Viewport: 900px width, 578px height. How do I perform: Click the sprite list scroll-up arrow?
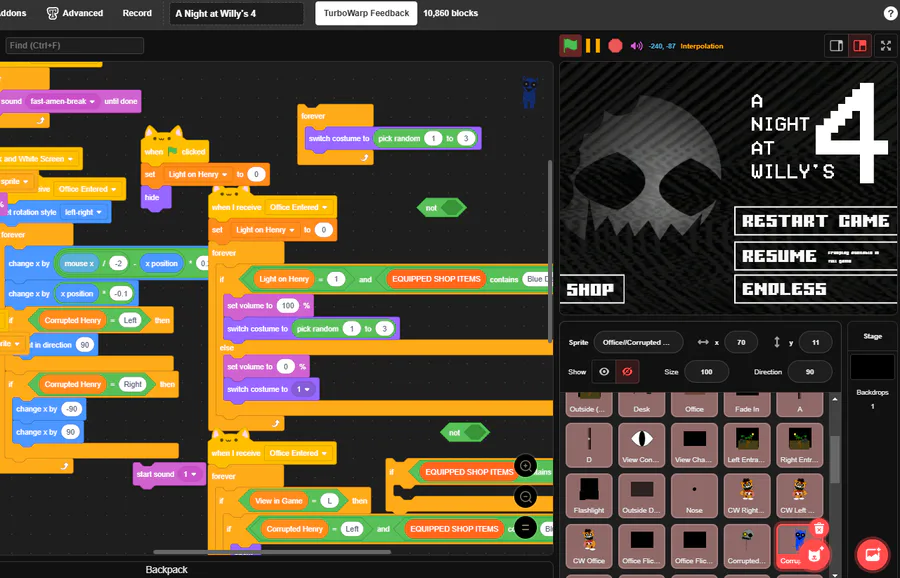[x=835, y=399]
